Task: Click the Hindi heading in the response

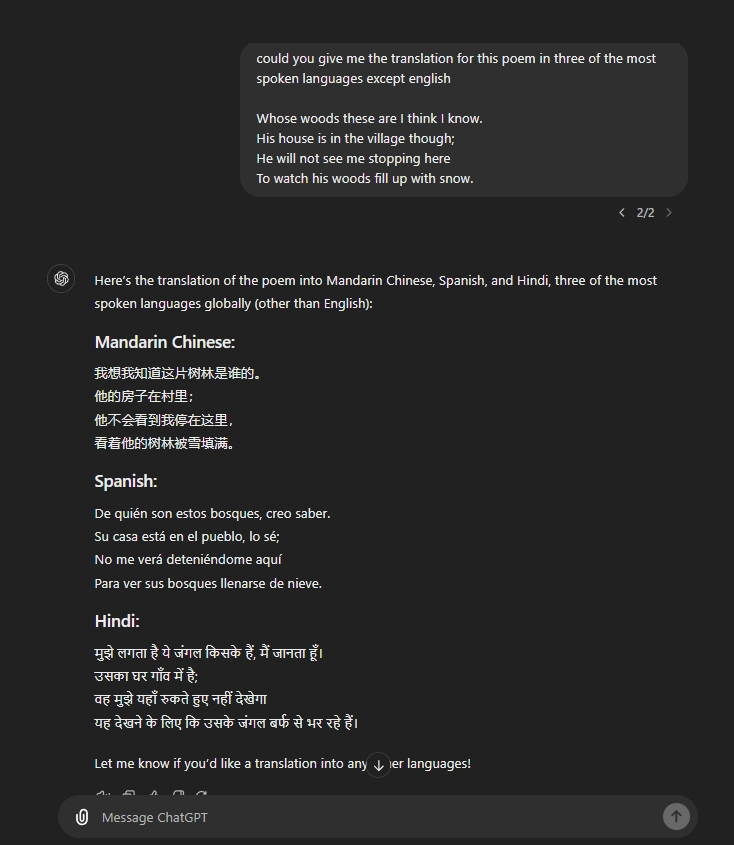Action: [116, 620]
